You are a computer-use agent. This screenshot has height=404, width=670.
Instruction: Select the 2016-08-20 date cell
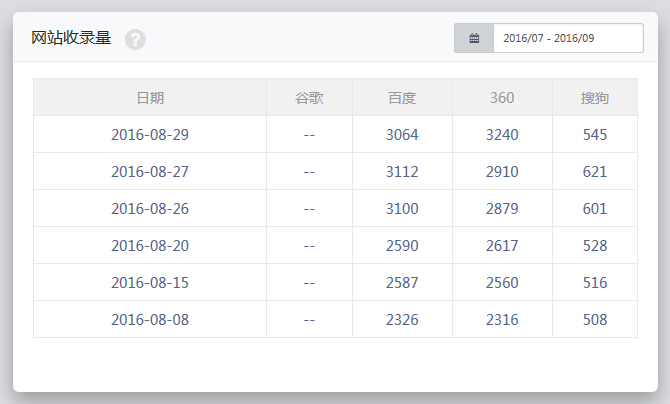click(150, 246)
